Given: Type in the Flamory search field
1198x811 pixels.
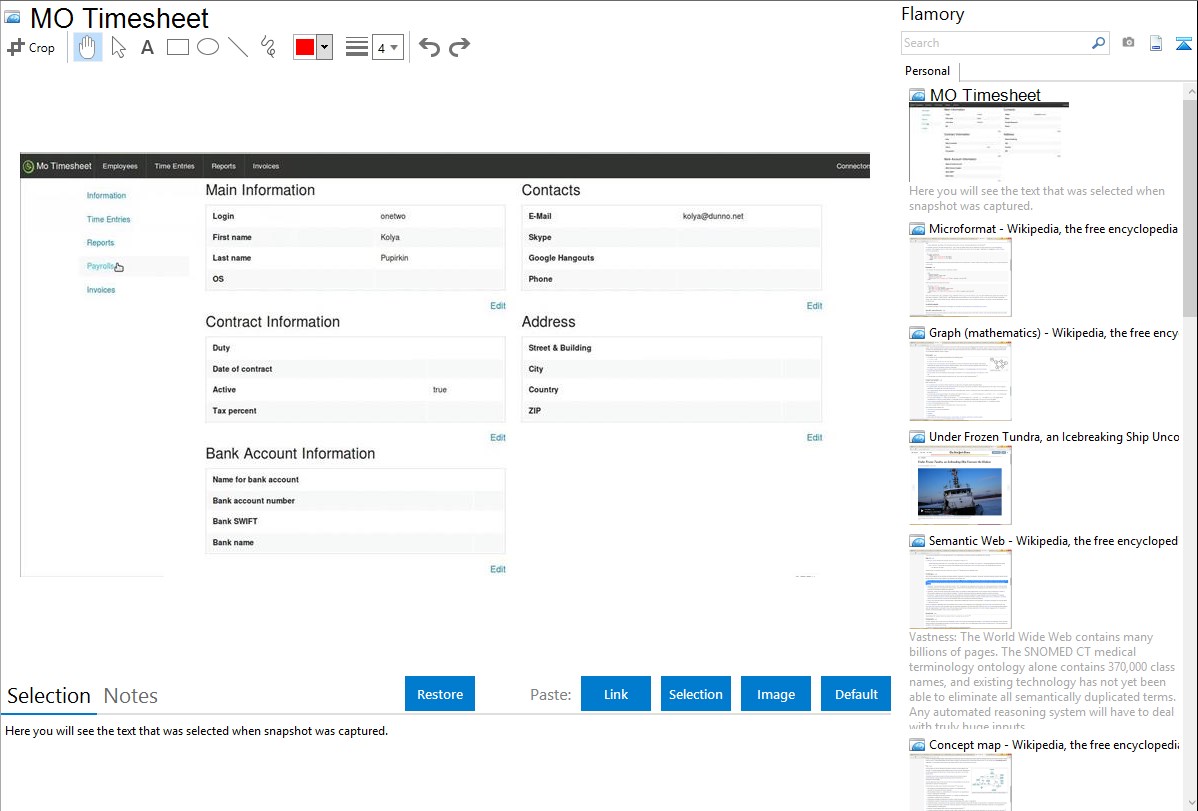Looking at the screenshot, I should click(995, 43).
